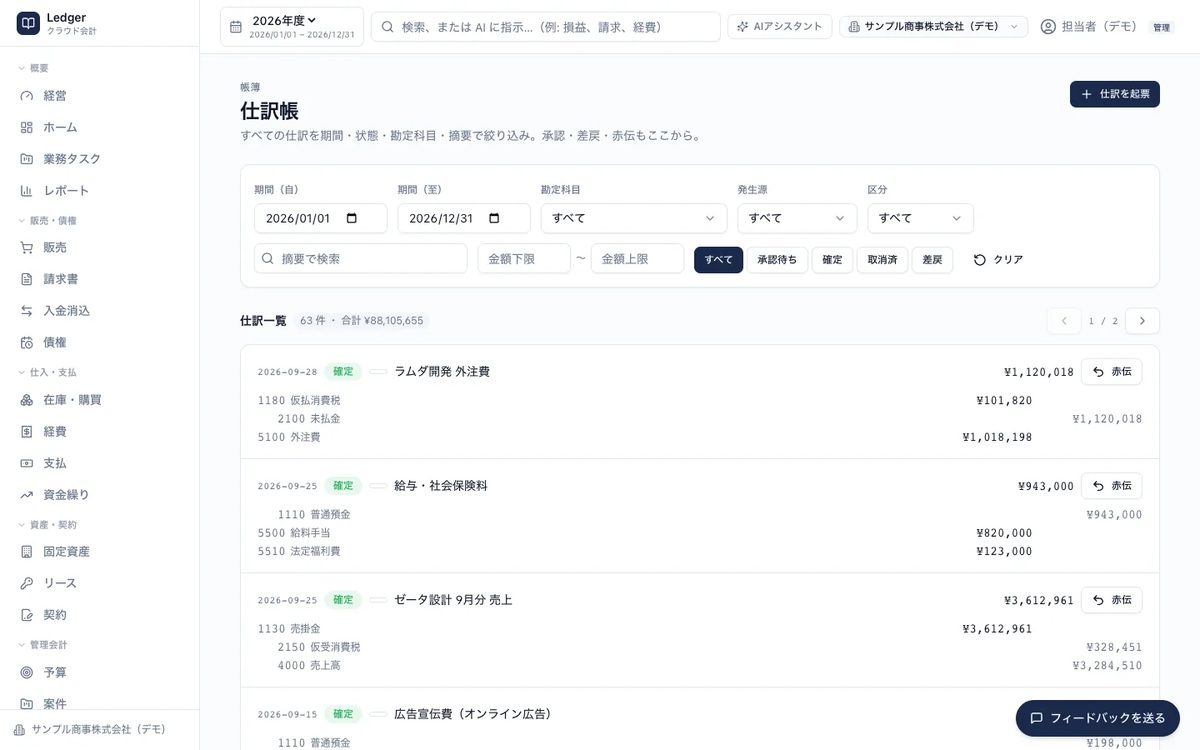Filter entries by 確定 status
Viewport: 1200px width, 750px height.
(x=832, y=260)
